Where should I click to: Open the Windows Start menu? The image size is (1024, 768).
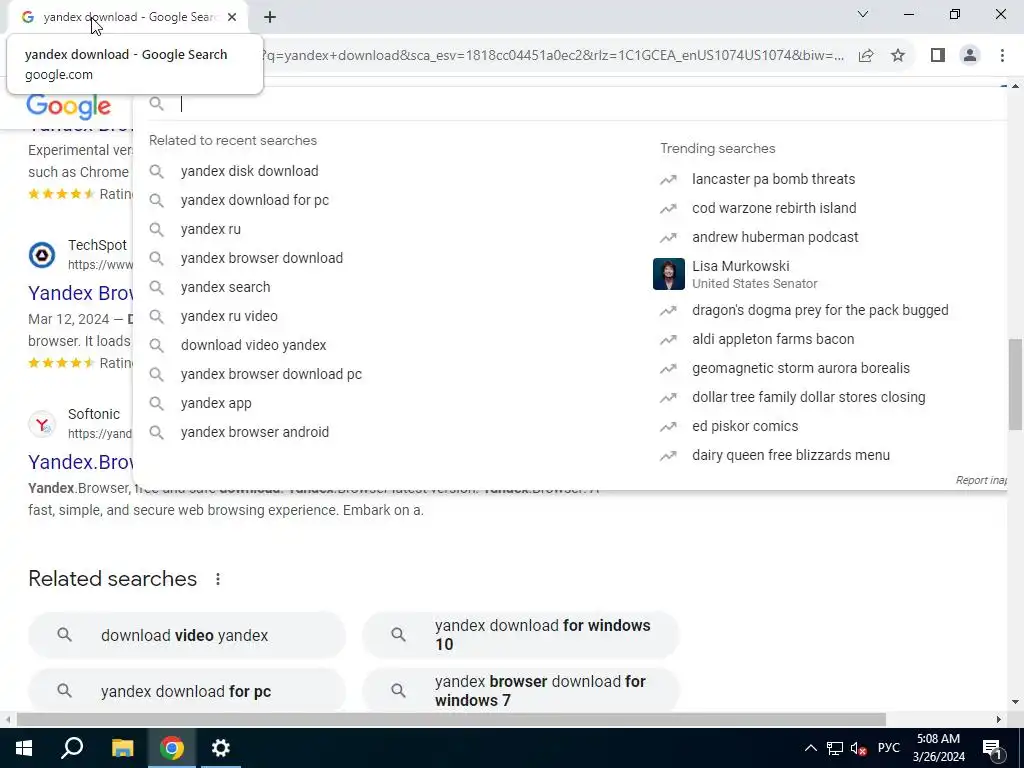24,748
